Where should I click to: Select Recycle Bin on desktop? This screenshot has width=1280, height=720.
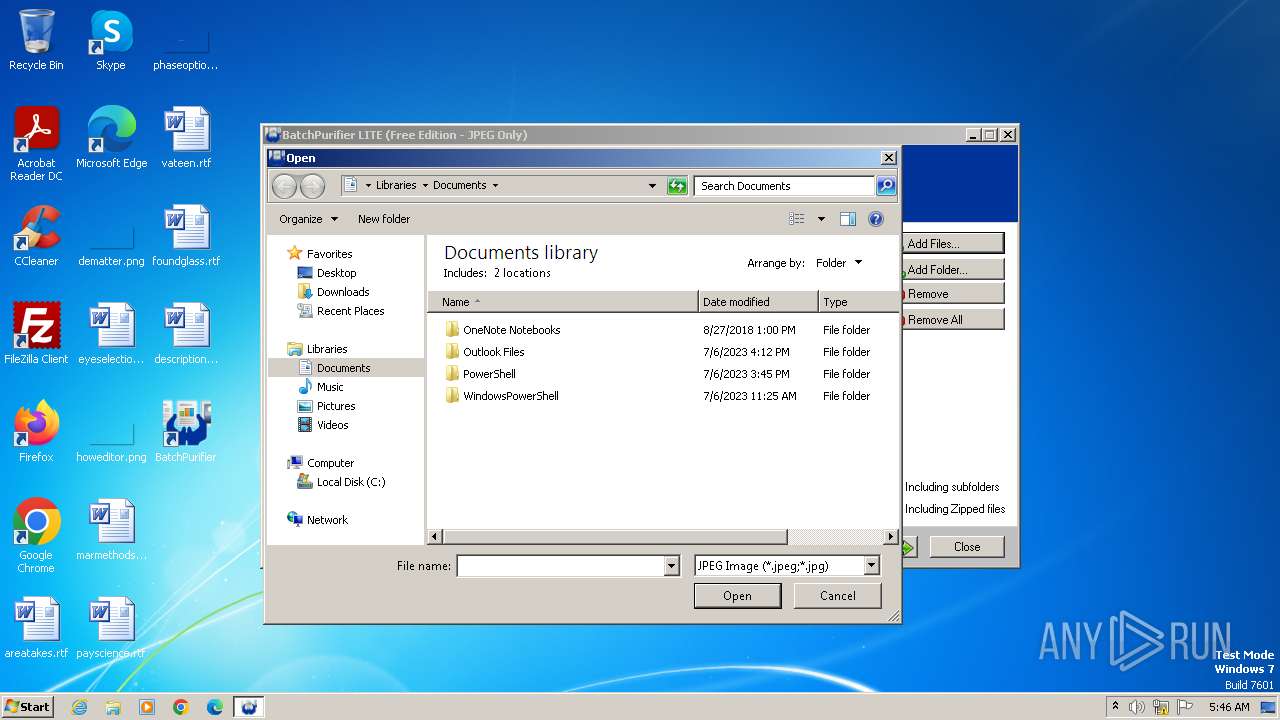pos(36,40)
